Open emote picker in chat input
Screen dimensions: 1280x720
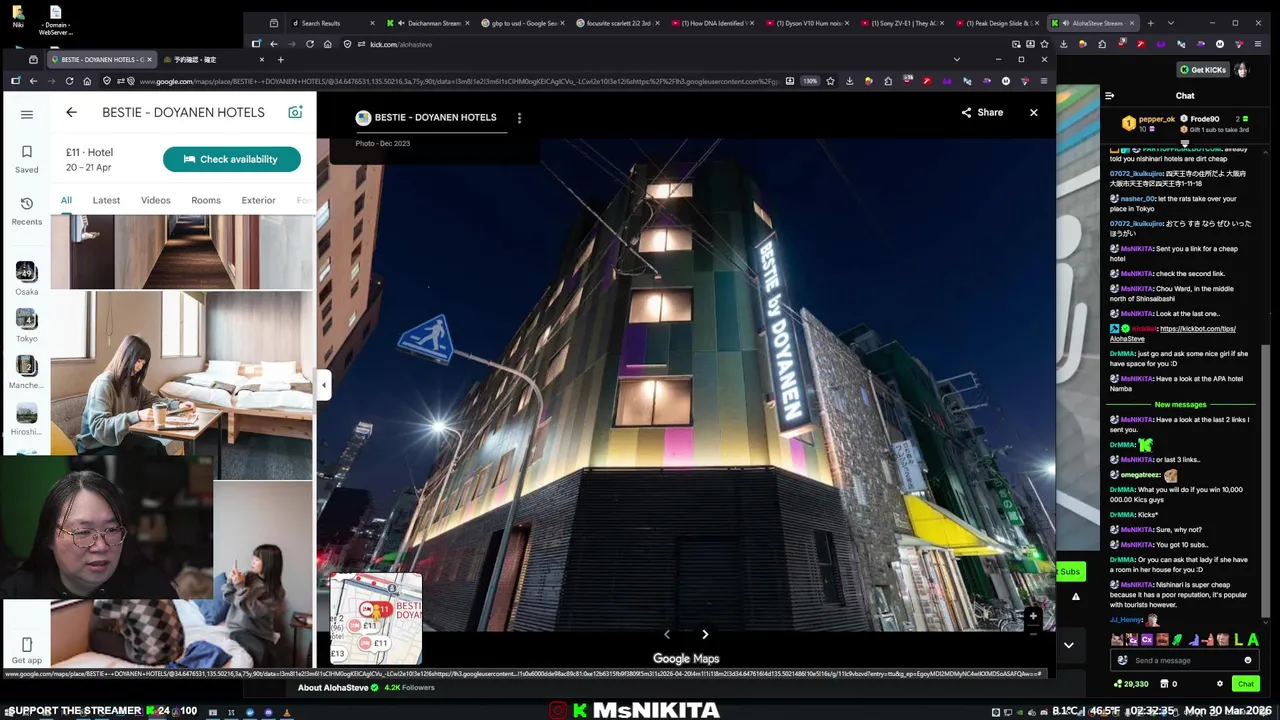[1247, 660]
